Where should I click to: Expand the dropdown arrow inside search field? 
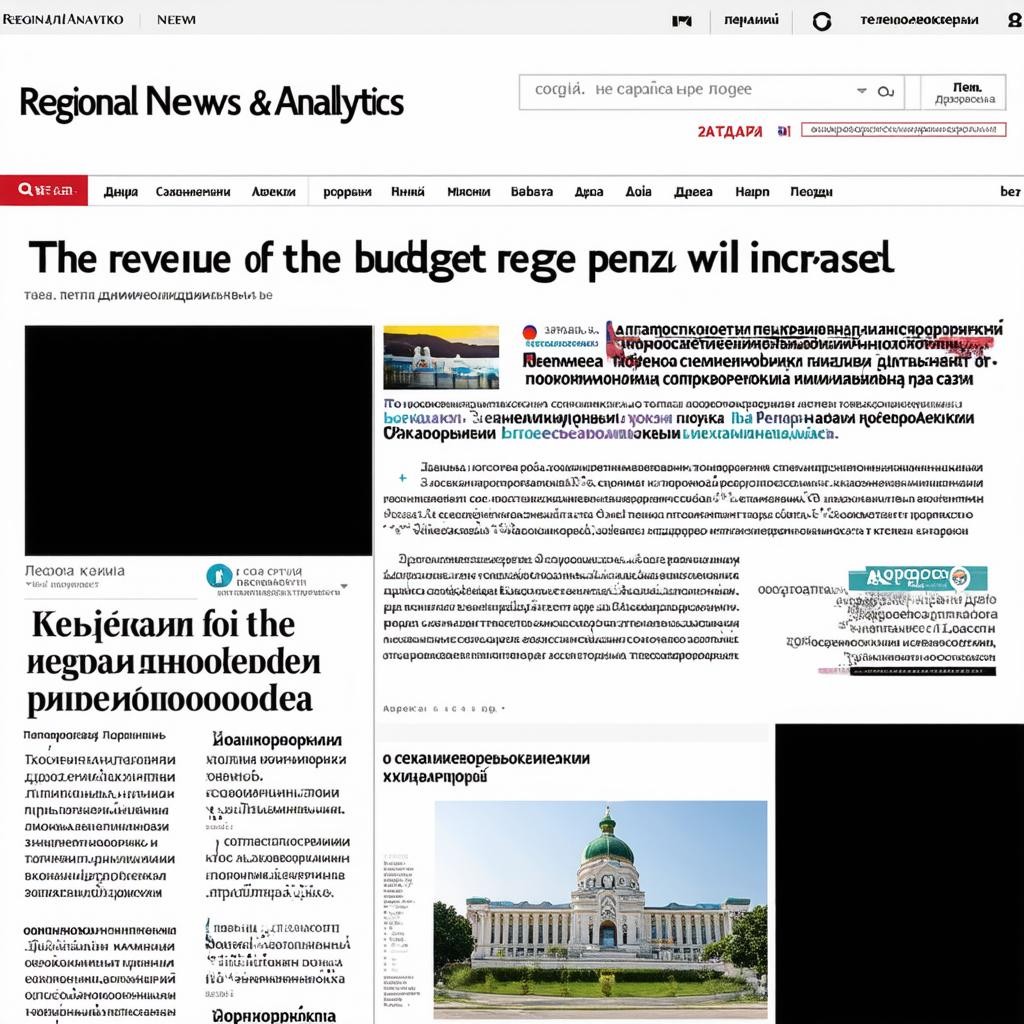[x=861, y=91]
